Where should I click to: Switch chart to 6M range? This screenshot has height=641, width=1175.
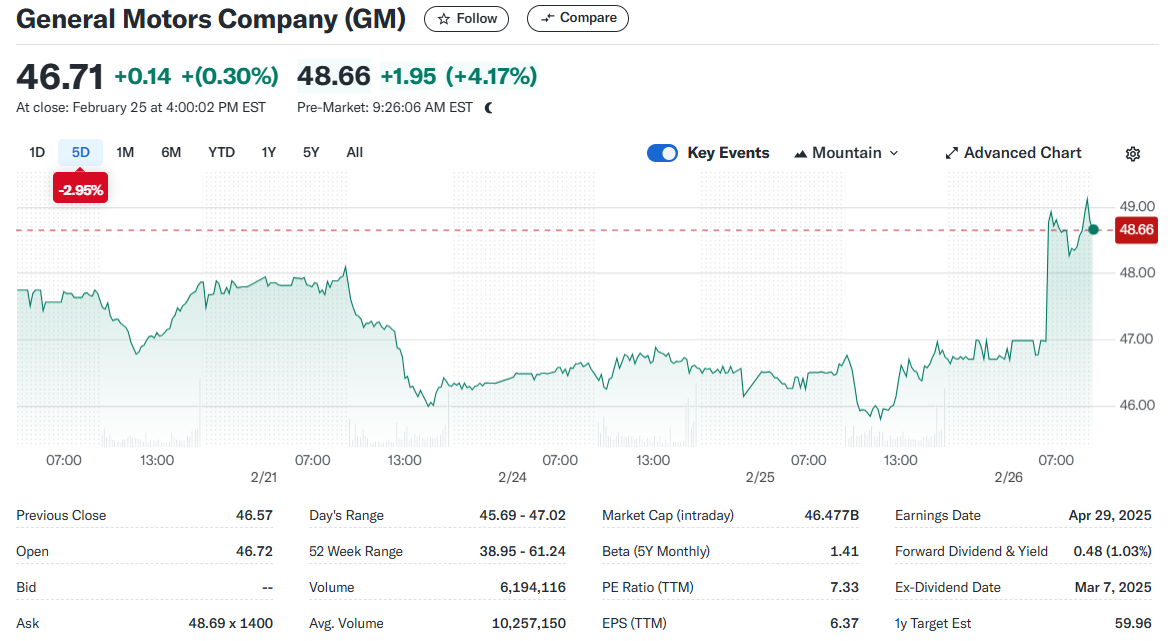(x=171, y=153)
